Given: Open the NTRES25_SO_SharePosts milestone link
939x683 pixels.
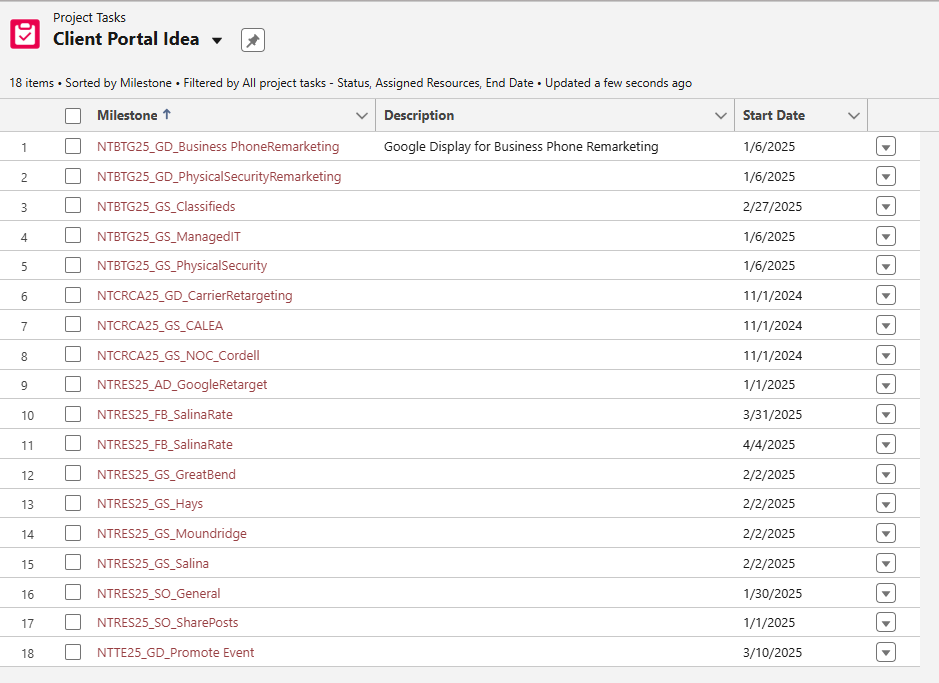Looking at the screenshot, I should (168, 623).
